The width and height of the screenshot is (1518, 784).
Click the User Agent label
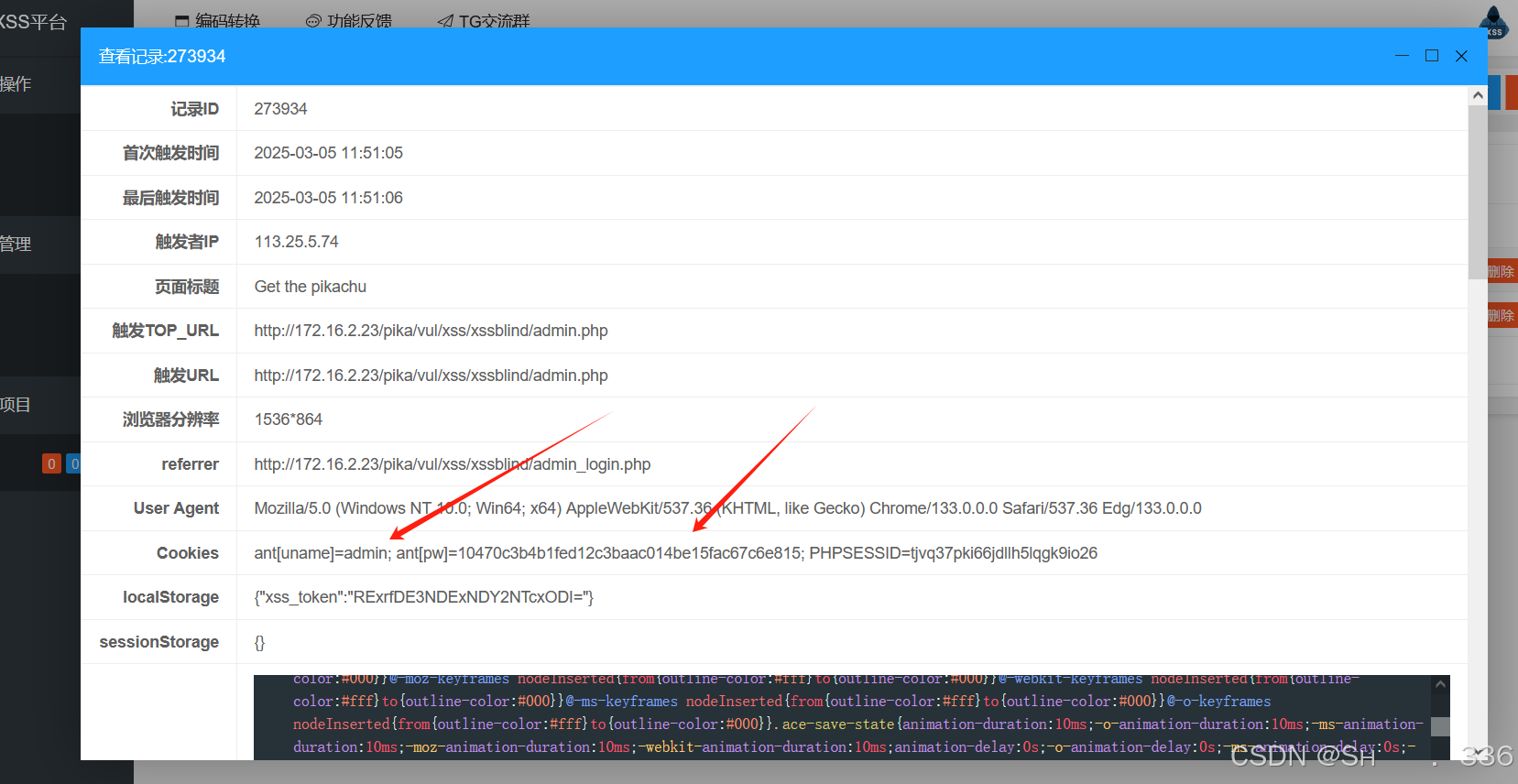[x=176, y=508]
